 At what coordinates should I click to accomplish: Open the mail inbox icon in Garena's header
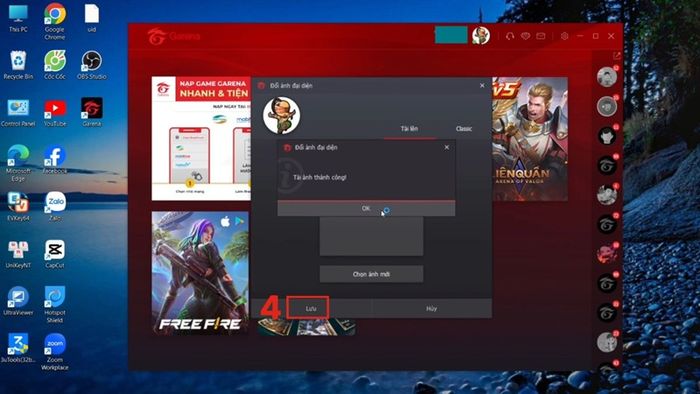[541, 36]
